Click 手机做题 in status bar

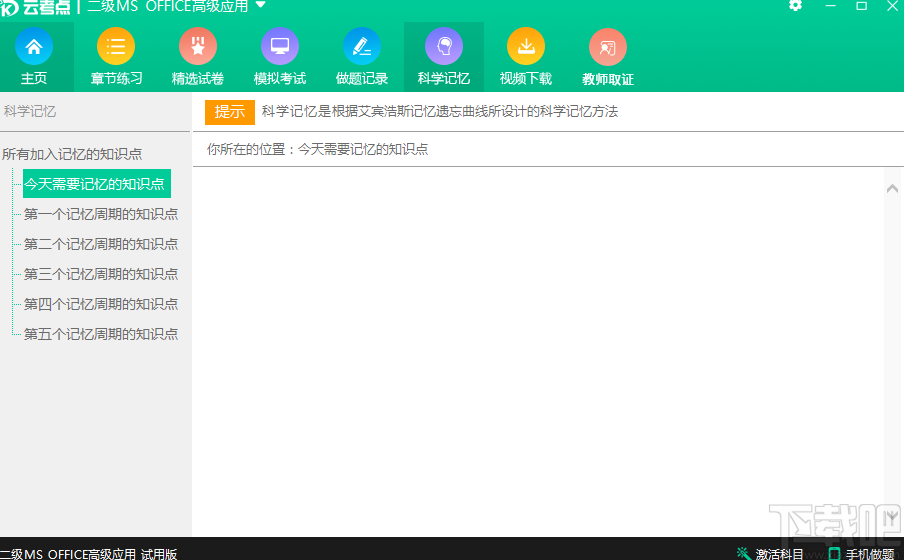tap(862, 554)
